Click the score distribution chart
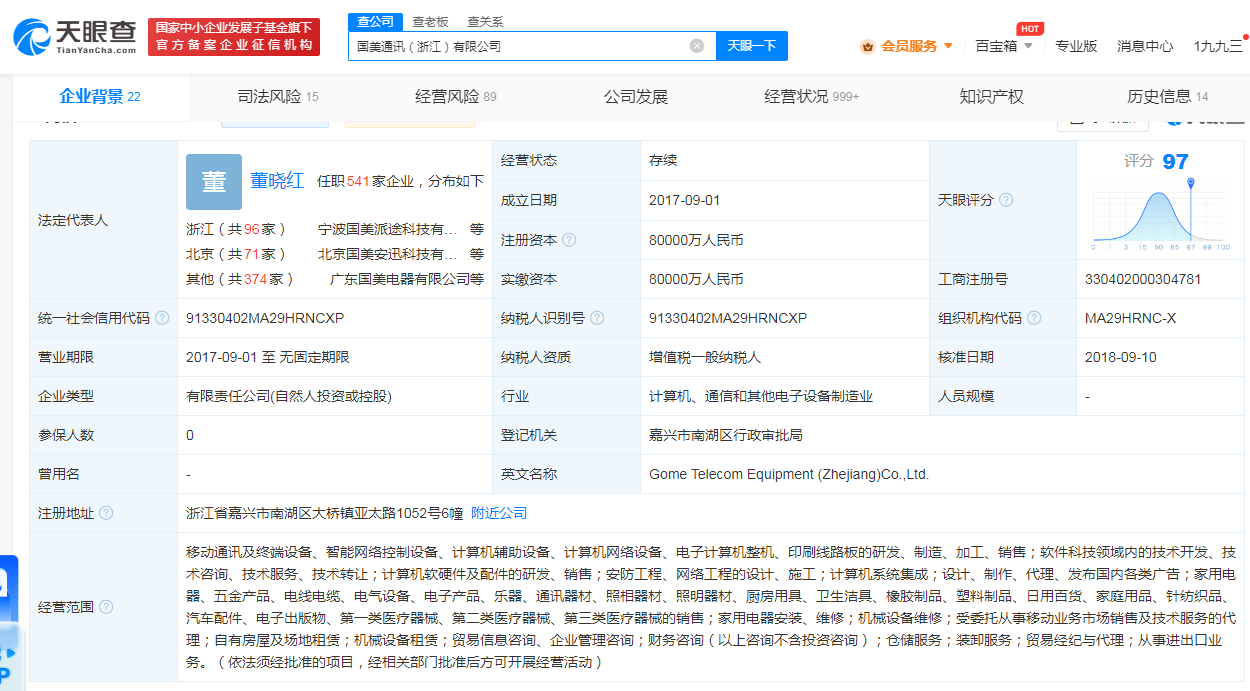The image size is (1250, 691). coord(1160,215)
